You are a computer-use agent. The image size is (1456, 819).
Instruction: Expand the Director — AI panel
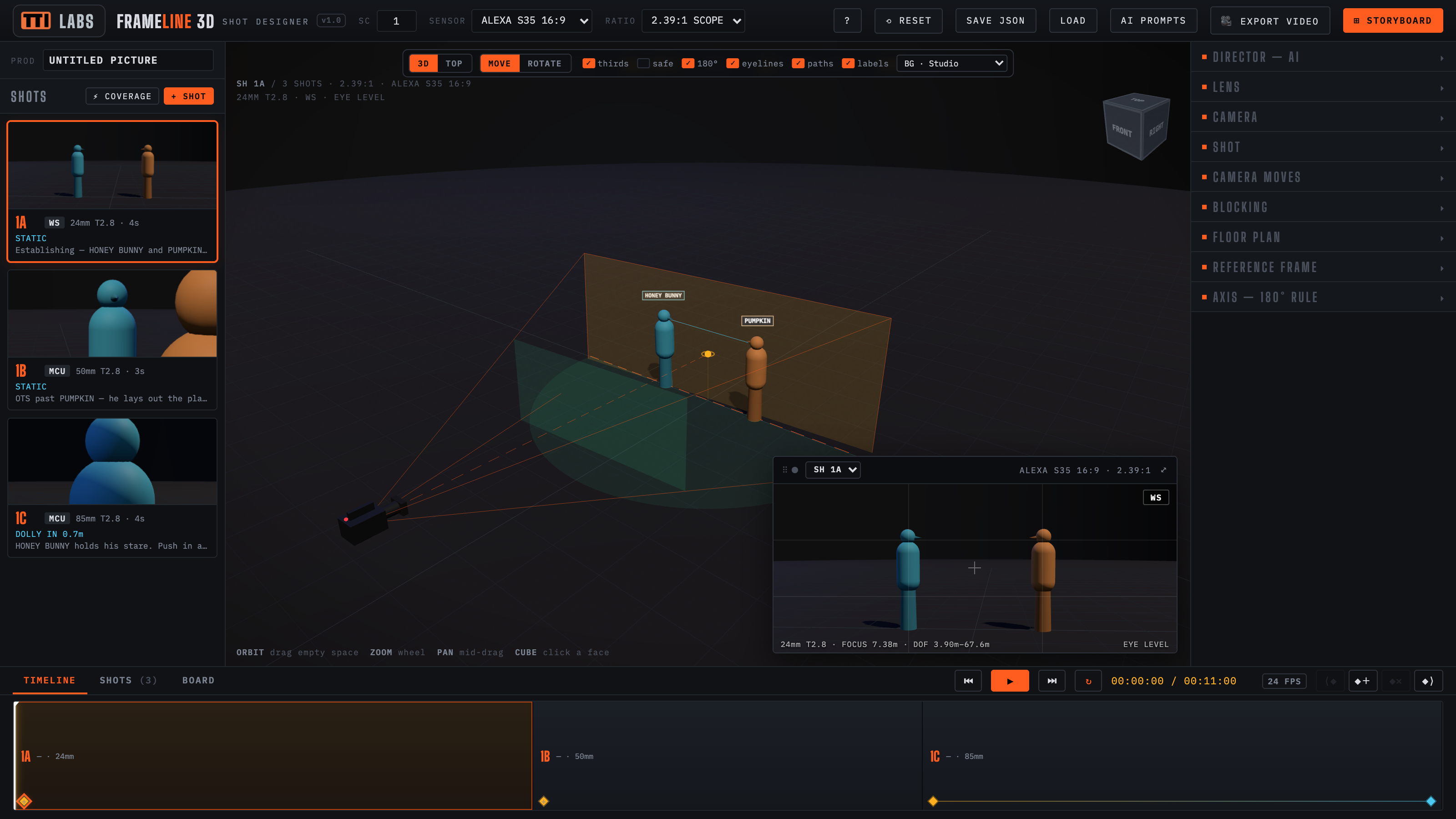1323,57
